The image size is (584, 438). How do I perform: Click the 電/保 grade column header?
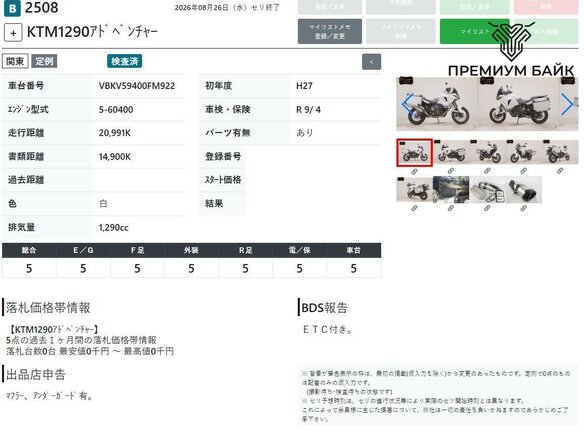tap(299, 250)
